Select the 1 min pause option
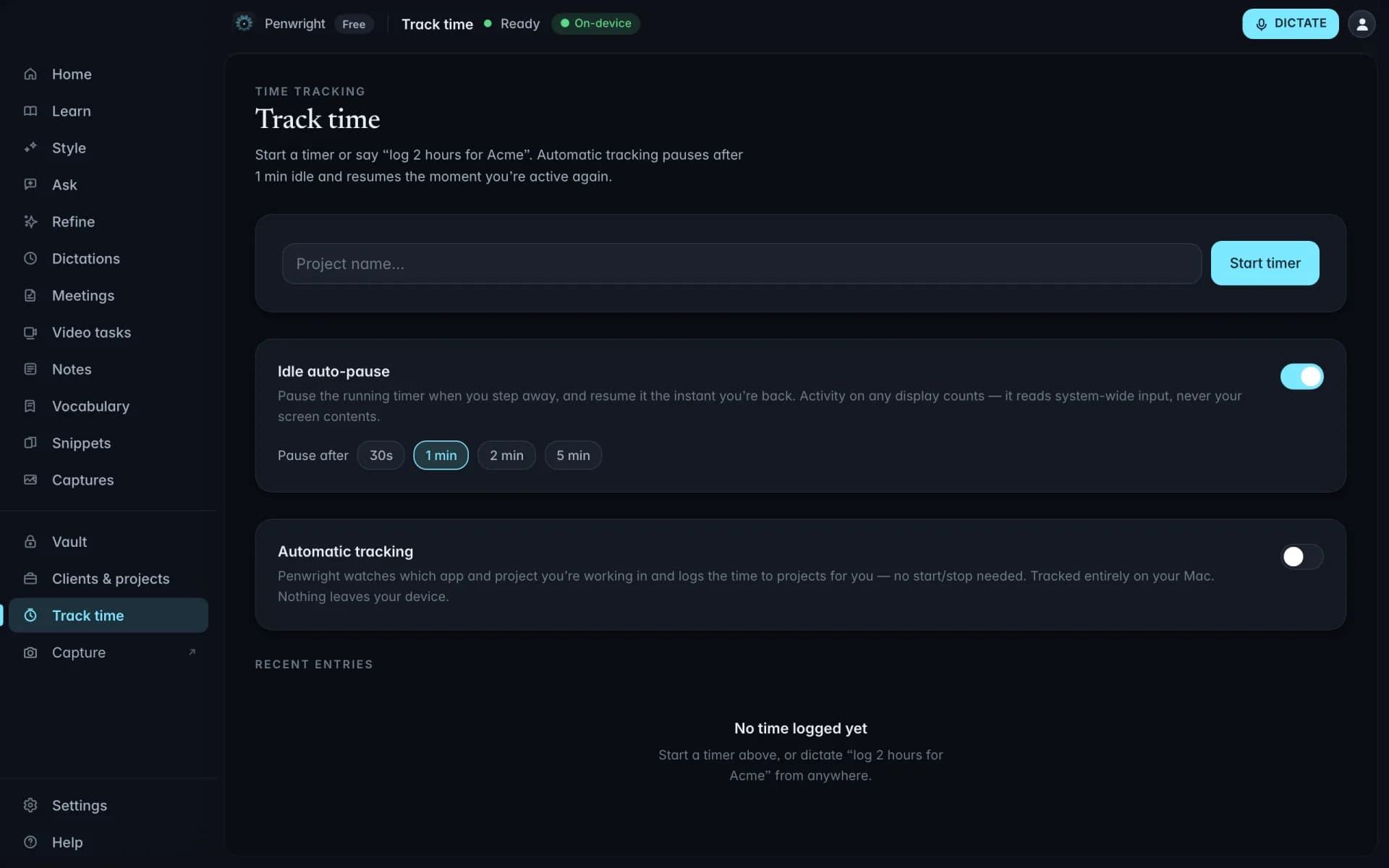This screenshot has width=1389, height=868. [441, 455]
